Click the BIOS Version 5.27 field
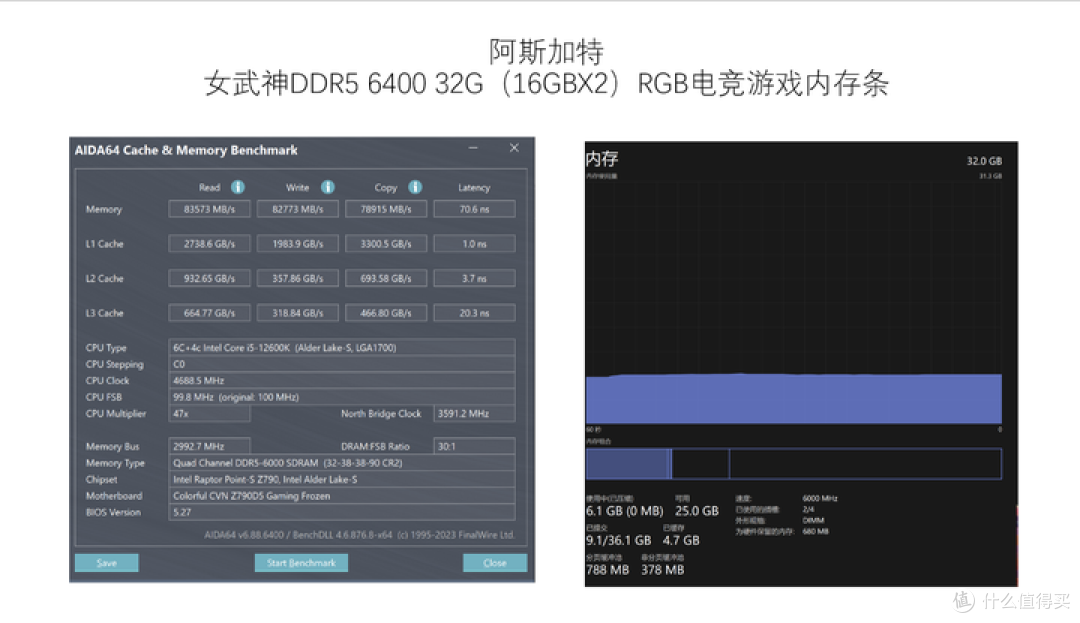Screen dimensions: 1080x623 pos(342,512)
